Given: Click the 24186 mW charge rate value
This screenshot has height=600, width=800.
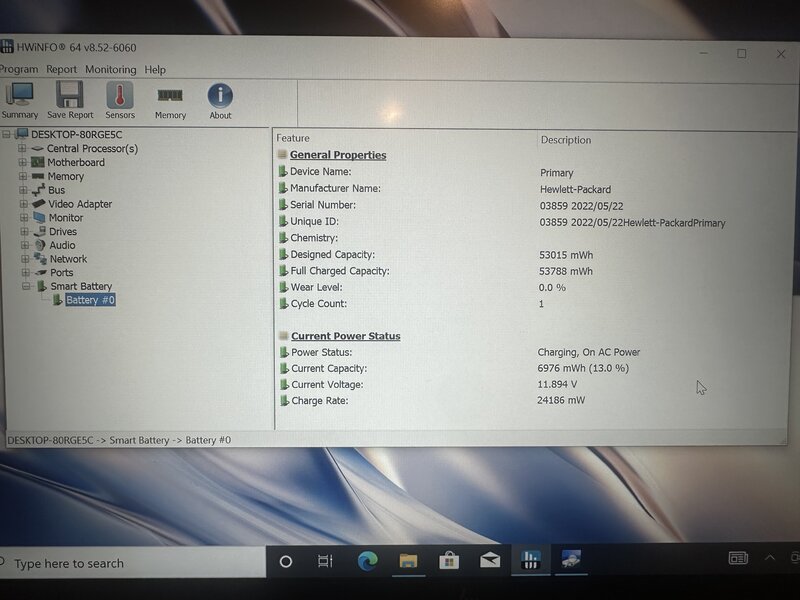Looking at the screenshot, I should (x=561, y=400).
